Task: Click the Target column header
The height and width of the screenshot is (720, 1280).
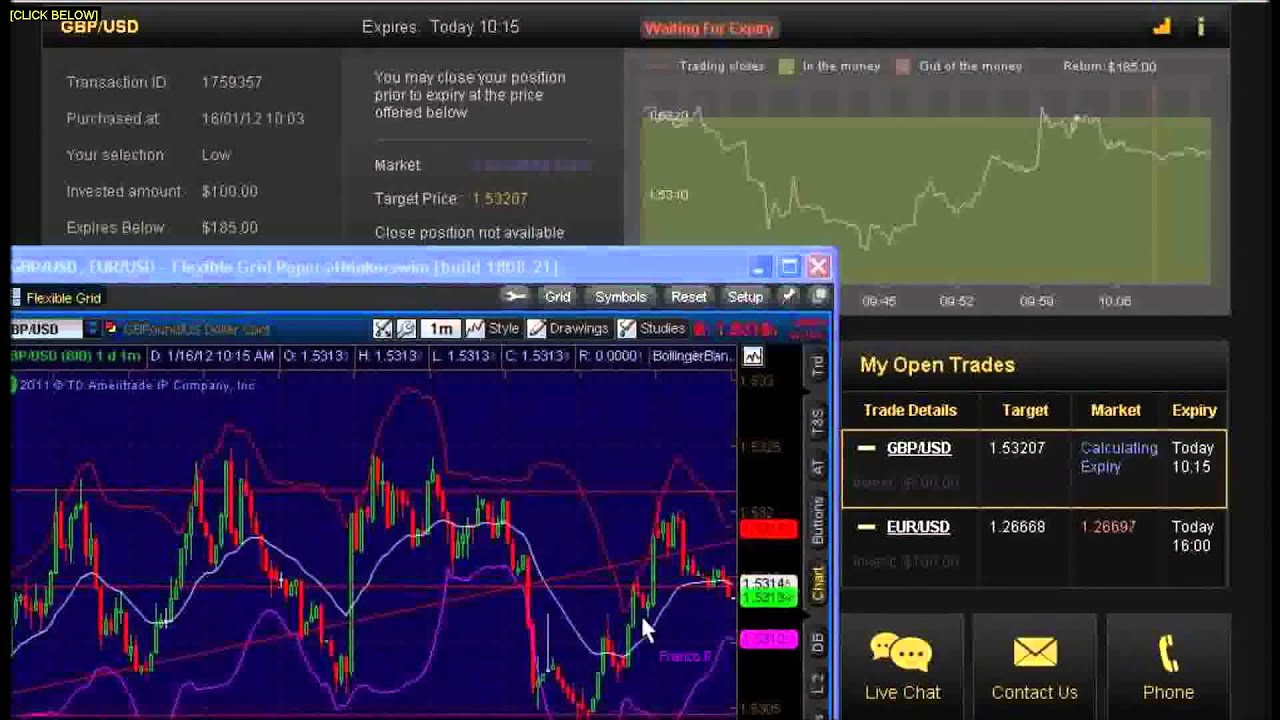Action: click(x=1025, y=410)
